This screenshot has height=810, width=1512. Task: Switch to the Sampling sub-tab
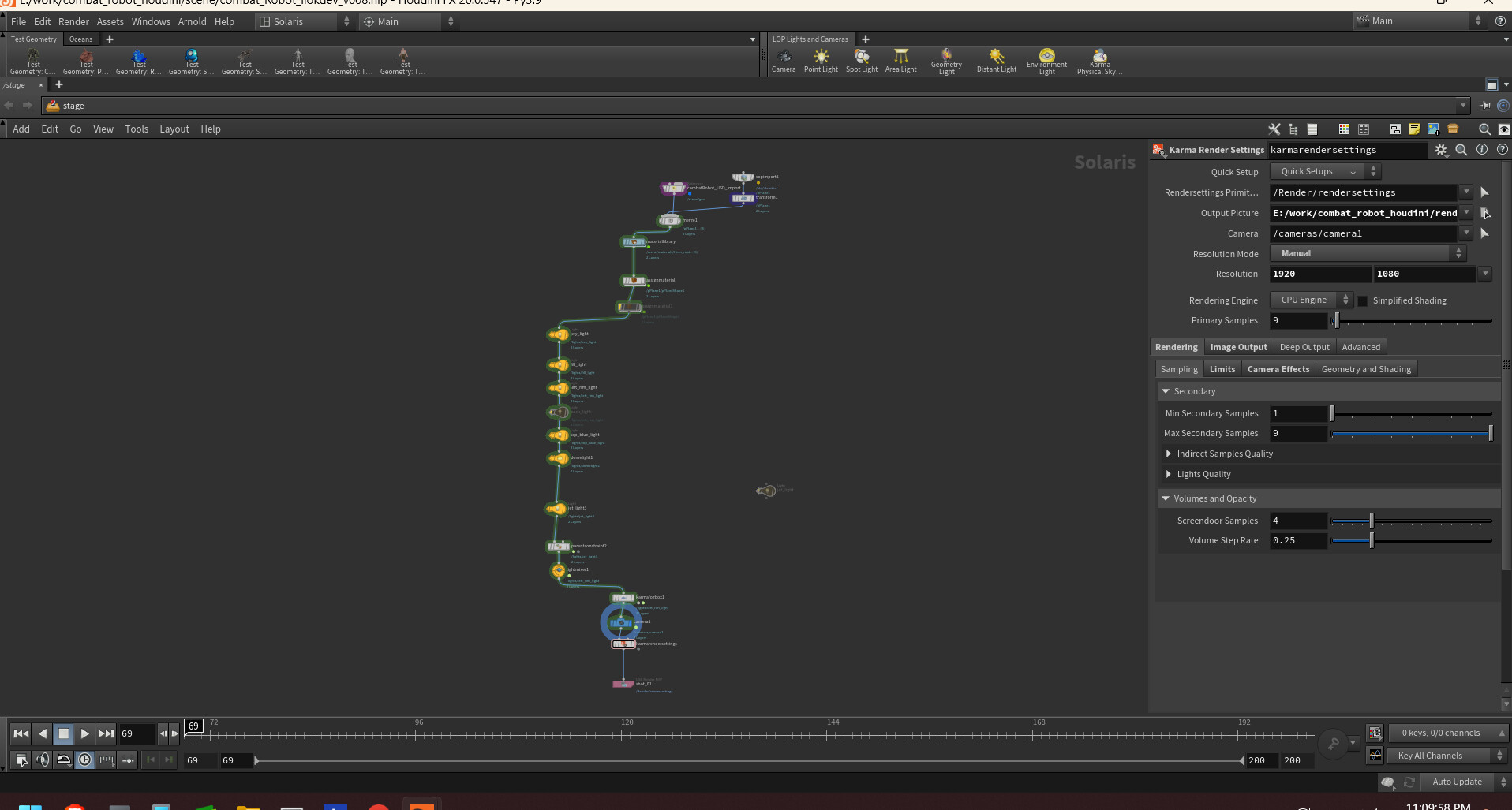pos(1179,369)
